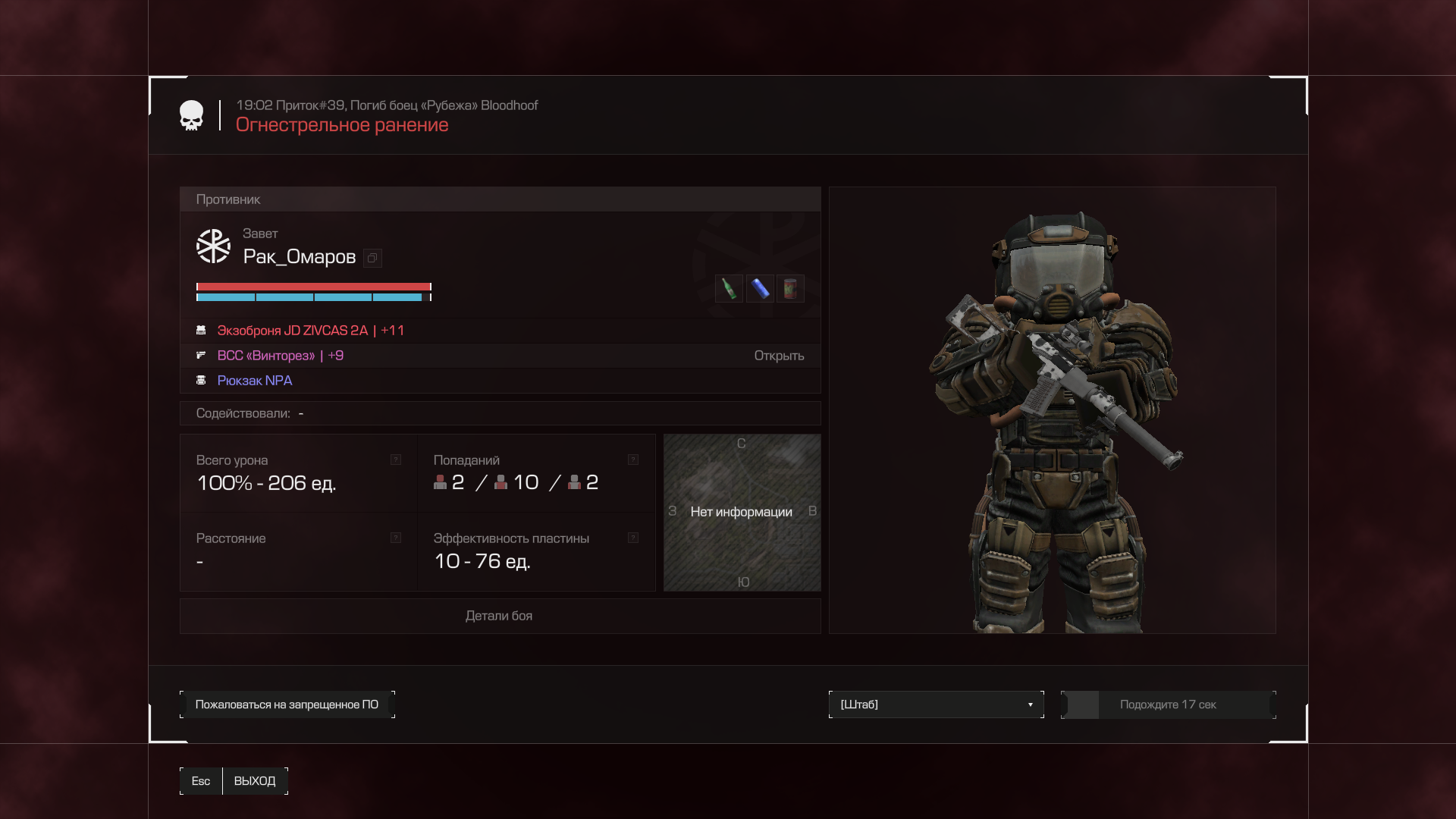Open the [Штаб] respawn dropdown
This screenshot has width=1456, height=819.
point(937,704)
